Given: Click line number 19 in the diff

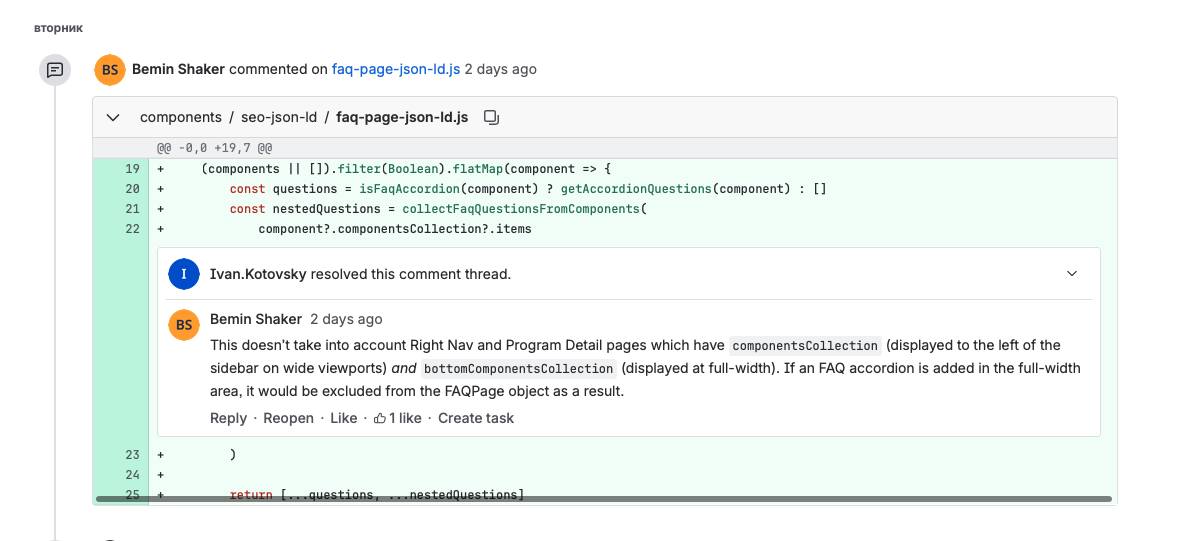Looking at the screenshot, I should pyautogui.click(x=132, y=169).
